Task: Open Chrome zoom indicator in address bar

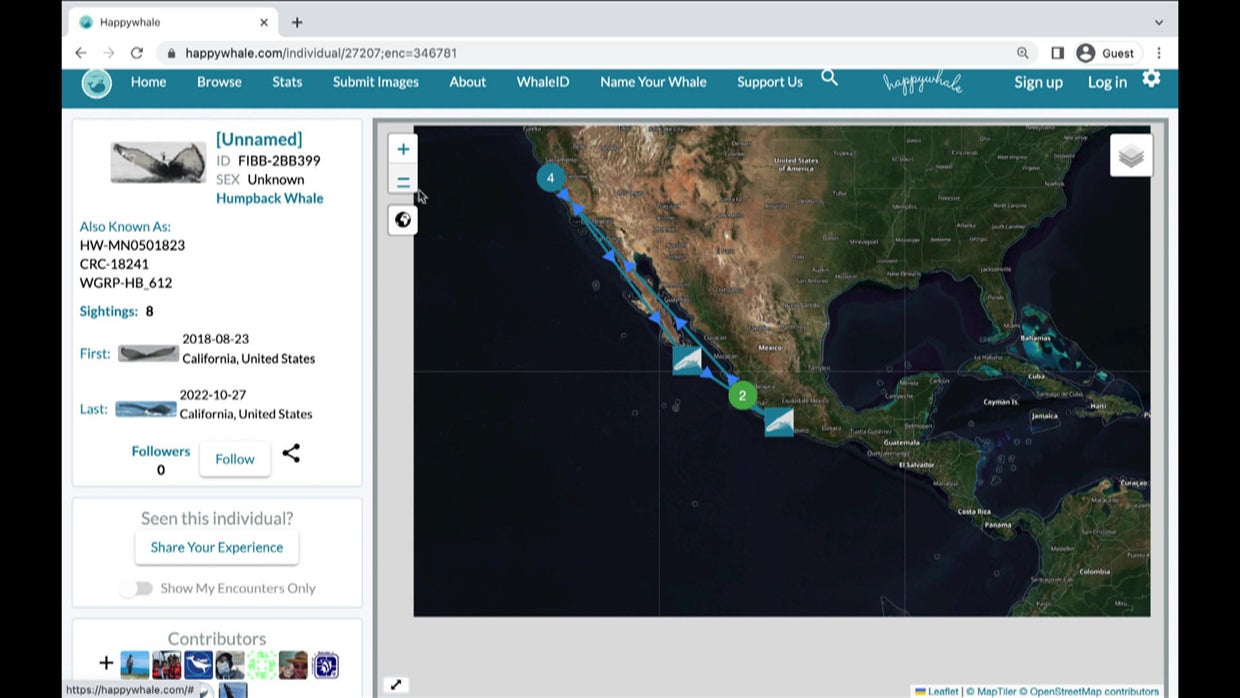Action: click(x=1023, y=53)
